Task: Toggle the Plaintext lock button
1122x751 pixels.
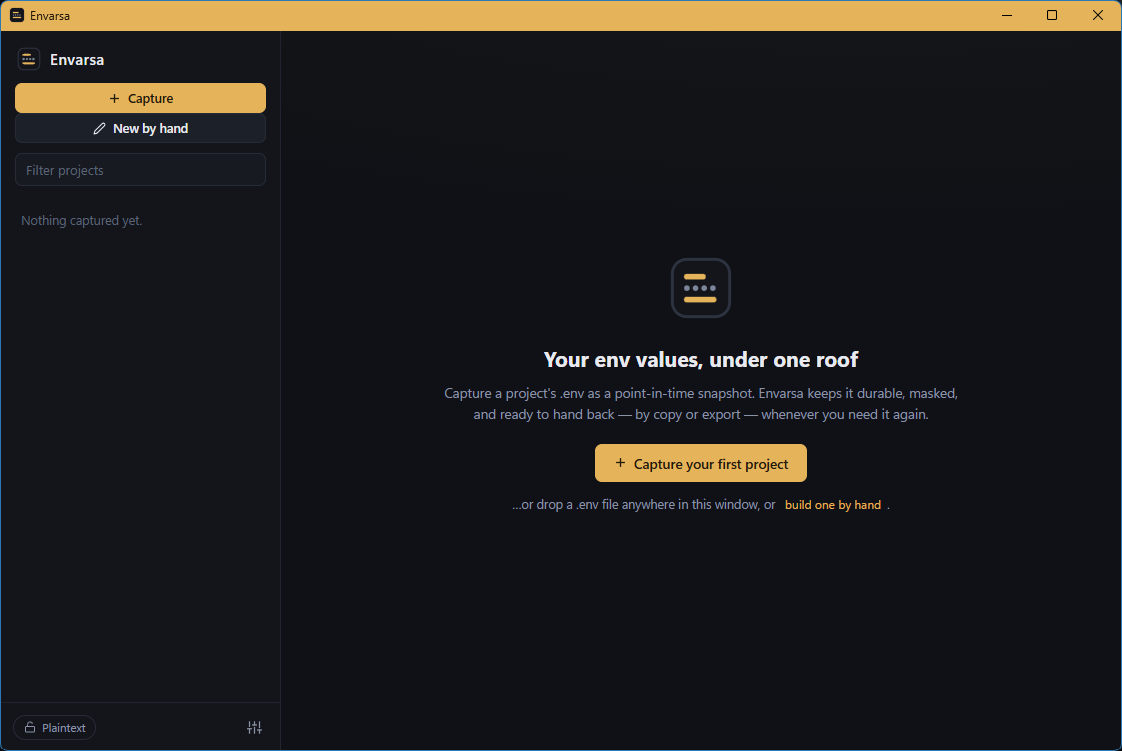Action: 55,727
